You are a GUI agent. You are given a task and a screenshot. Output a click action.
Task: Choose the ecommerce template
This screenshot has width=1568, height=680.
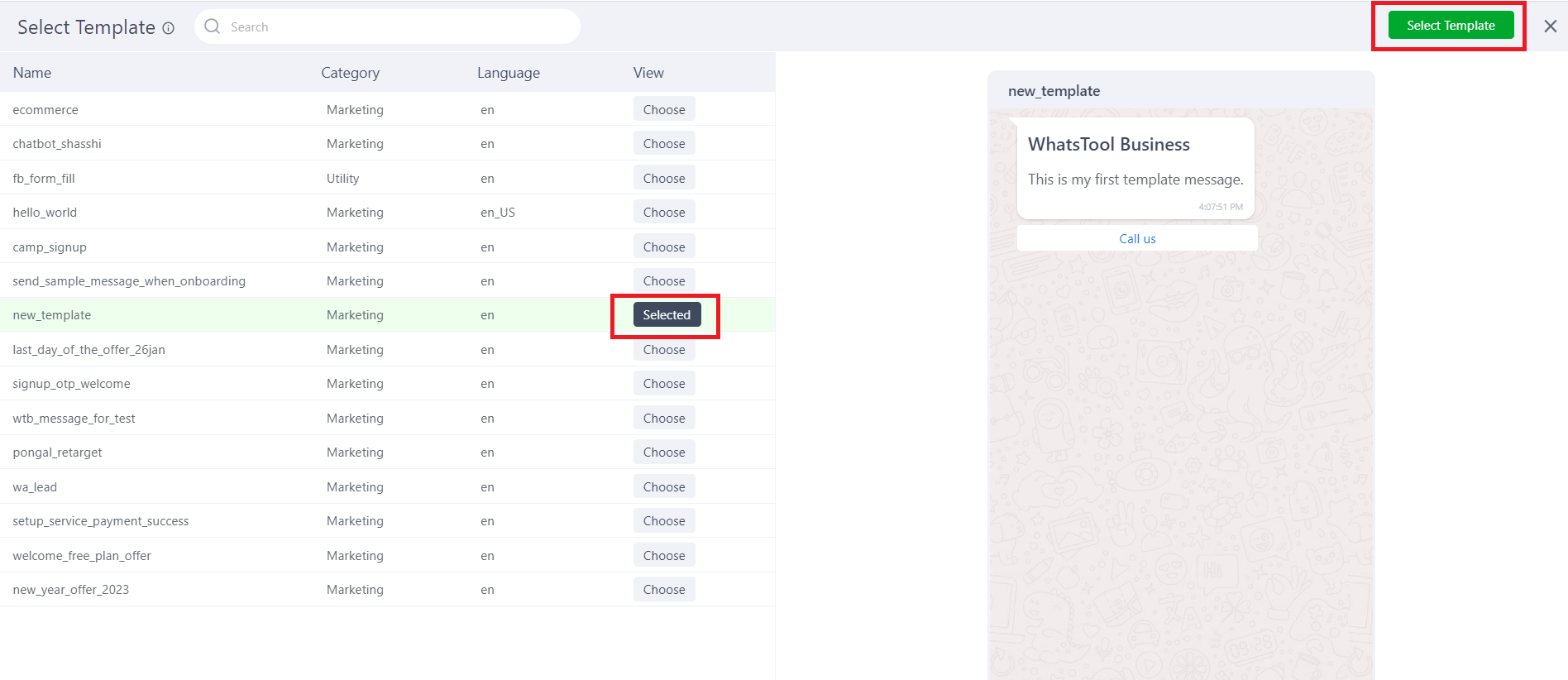coord(664,109)
